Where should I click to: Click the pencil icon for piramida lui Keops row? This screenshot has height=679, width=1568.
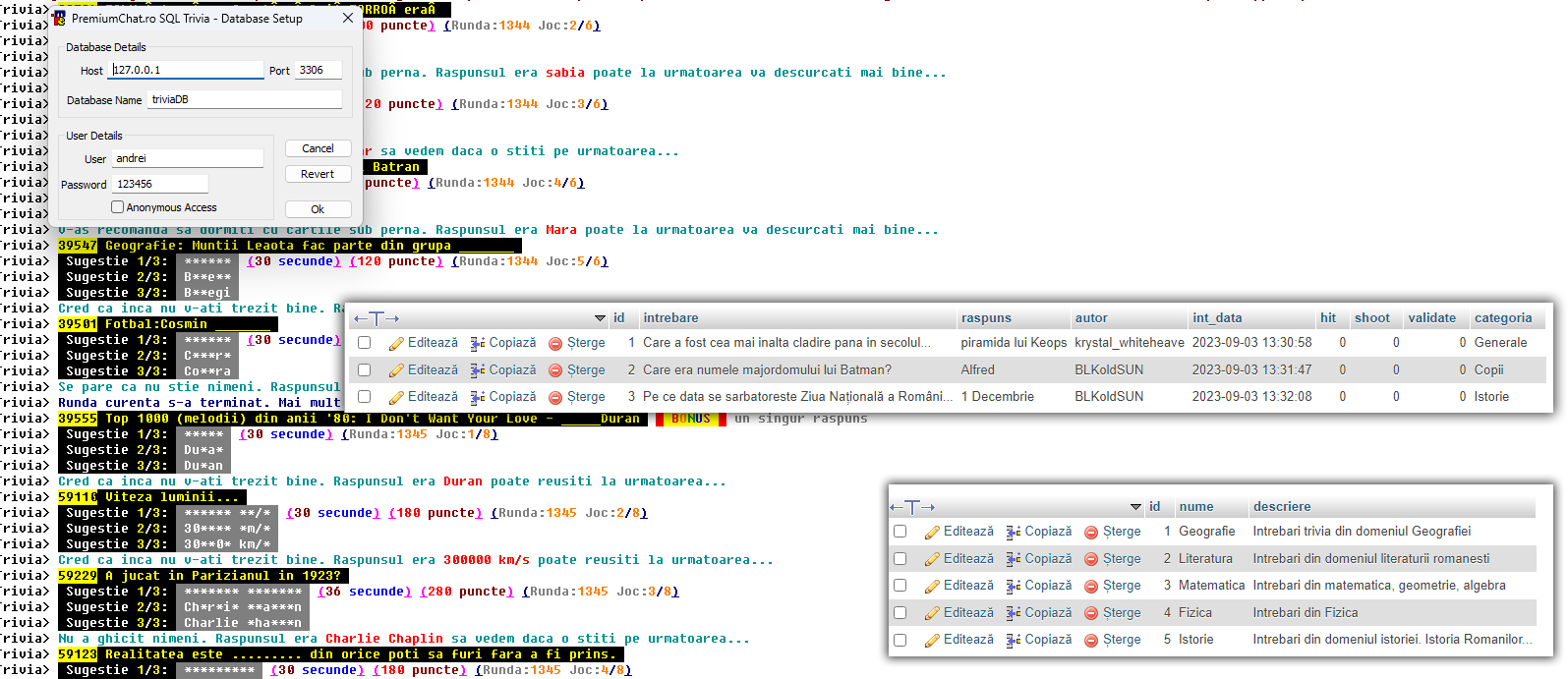(x=396, y=343)
